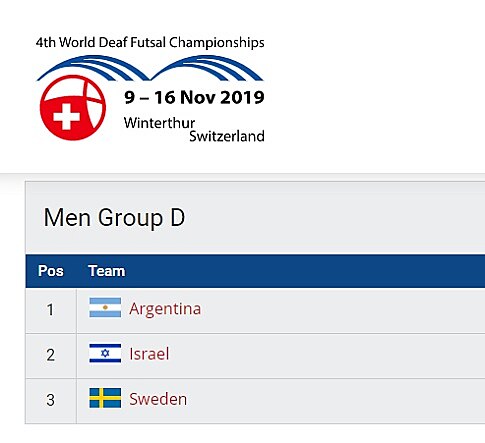Viewport: 485px width, 443px height.
Task: Click the blue table header bar
Action: [x=255, y=271]
